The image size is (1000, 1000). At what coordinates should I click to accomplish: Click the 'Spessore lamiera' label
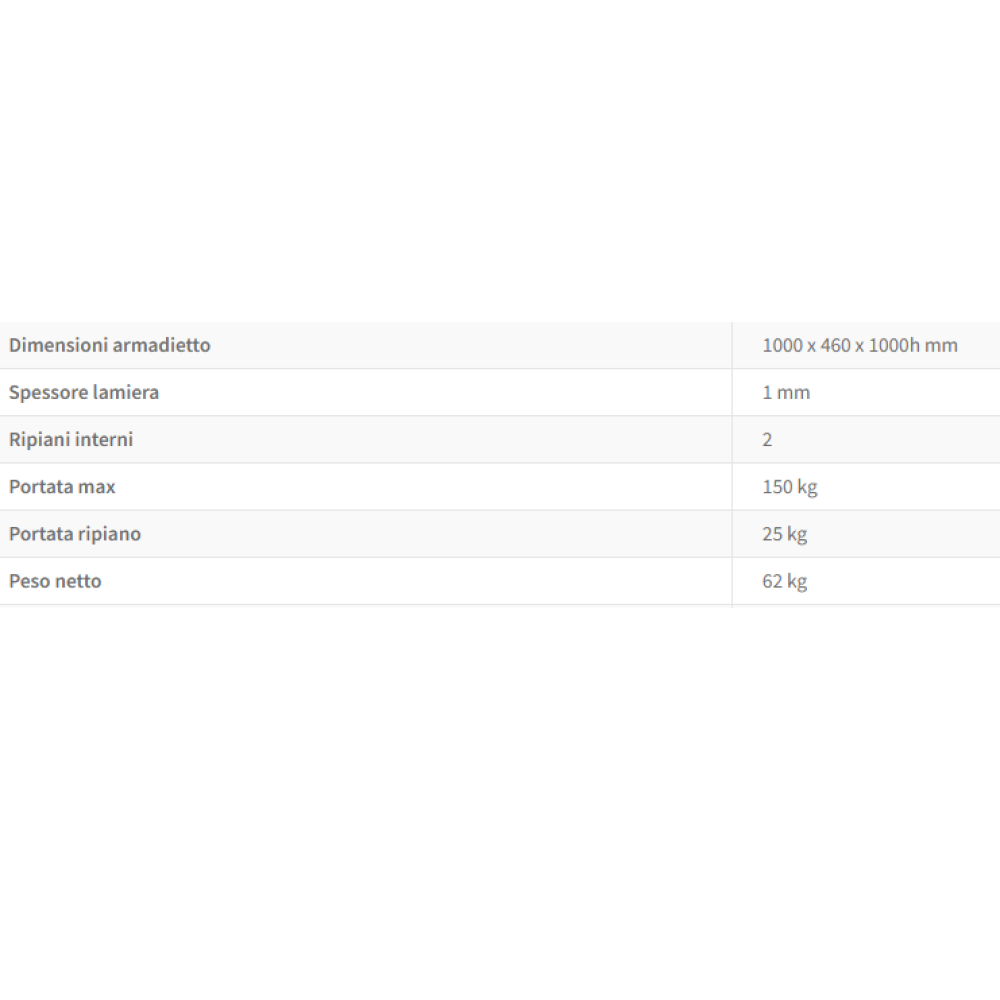[x=84, y=392]
